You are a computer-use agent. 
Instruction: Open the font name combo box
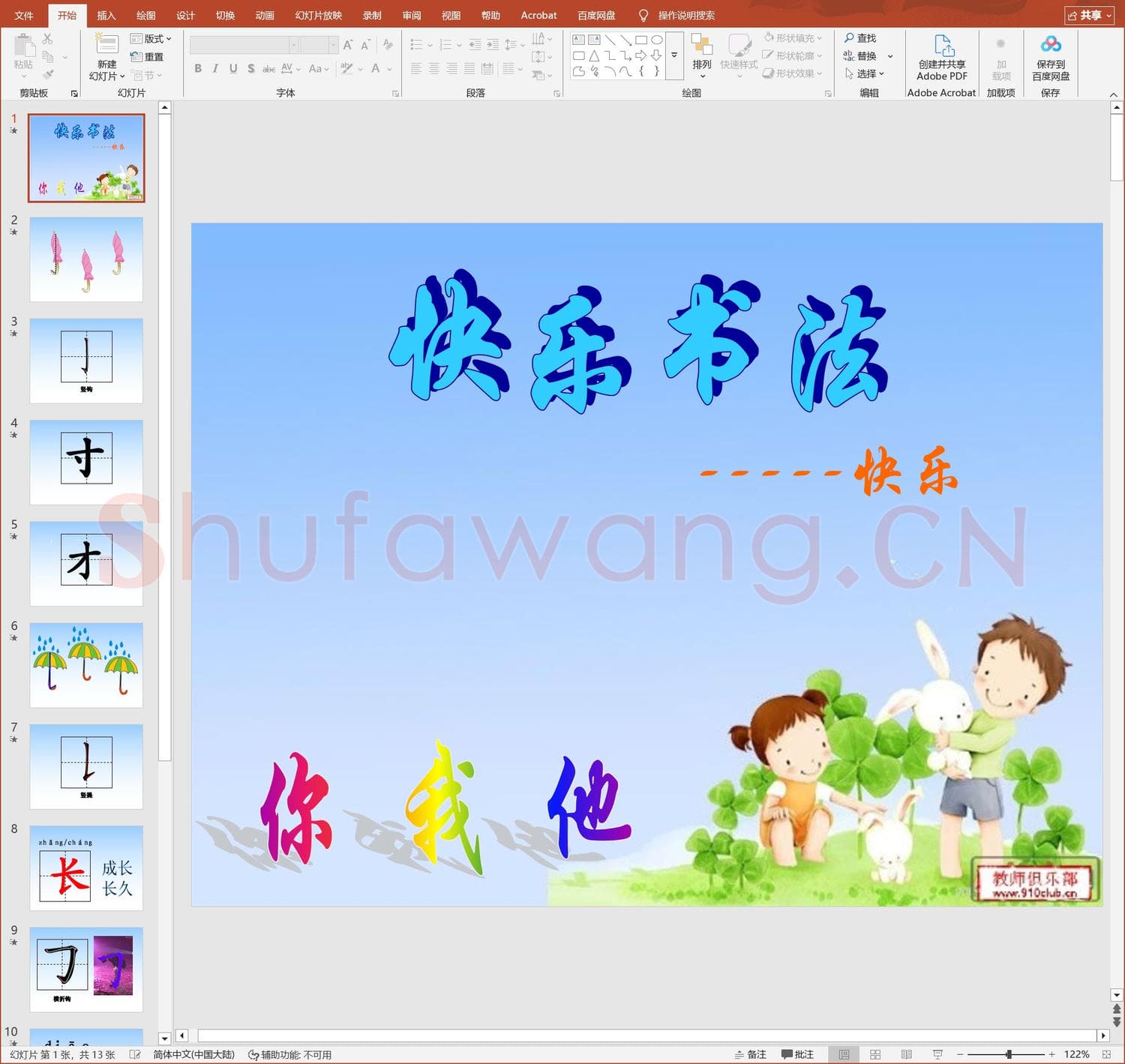click(x=244, y=45)
